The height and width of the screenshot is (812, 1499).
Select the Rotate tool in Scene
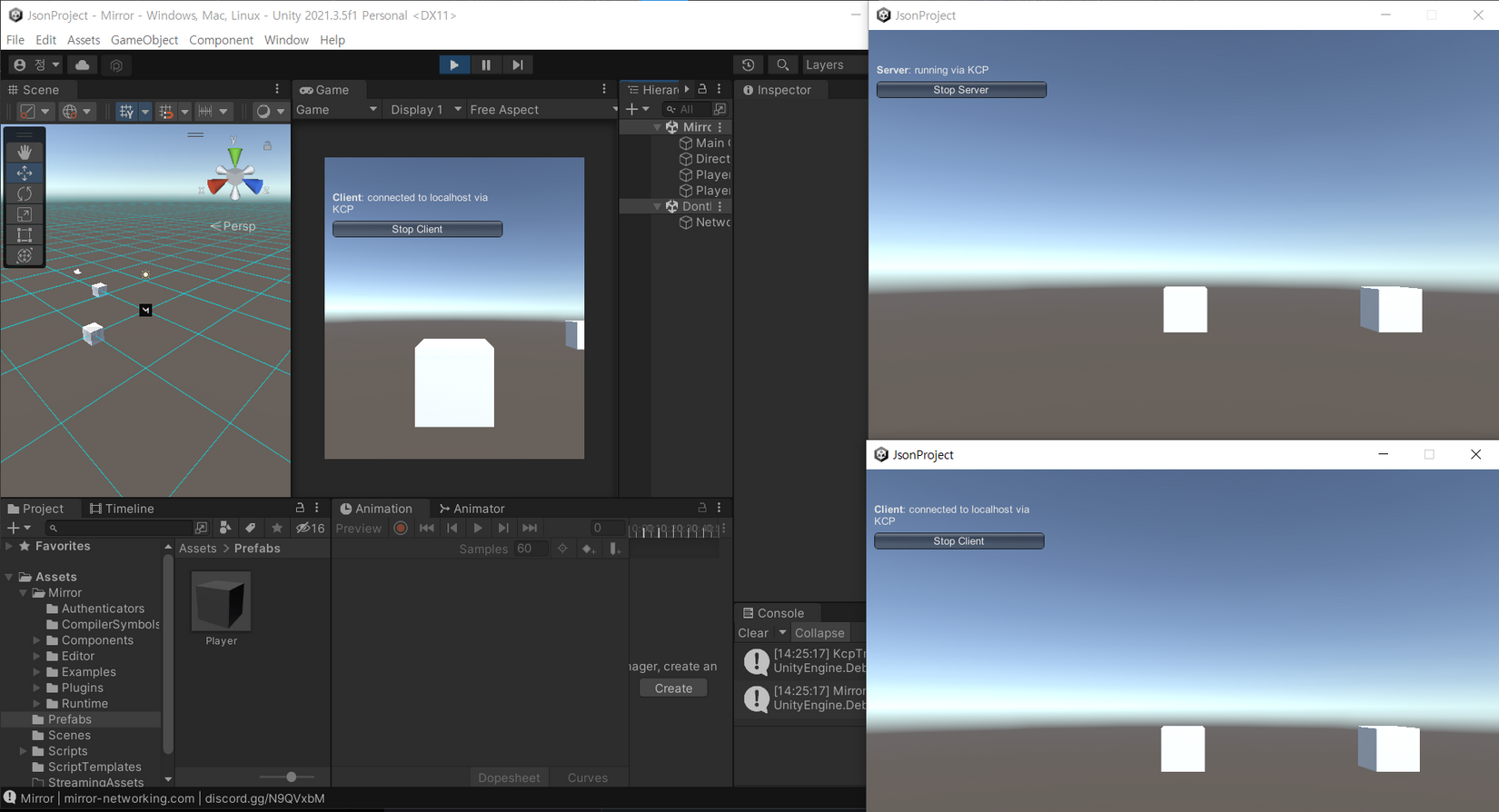point(25,193)
